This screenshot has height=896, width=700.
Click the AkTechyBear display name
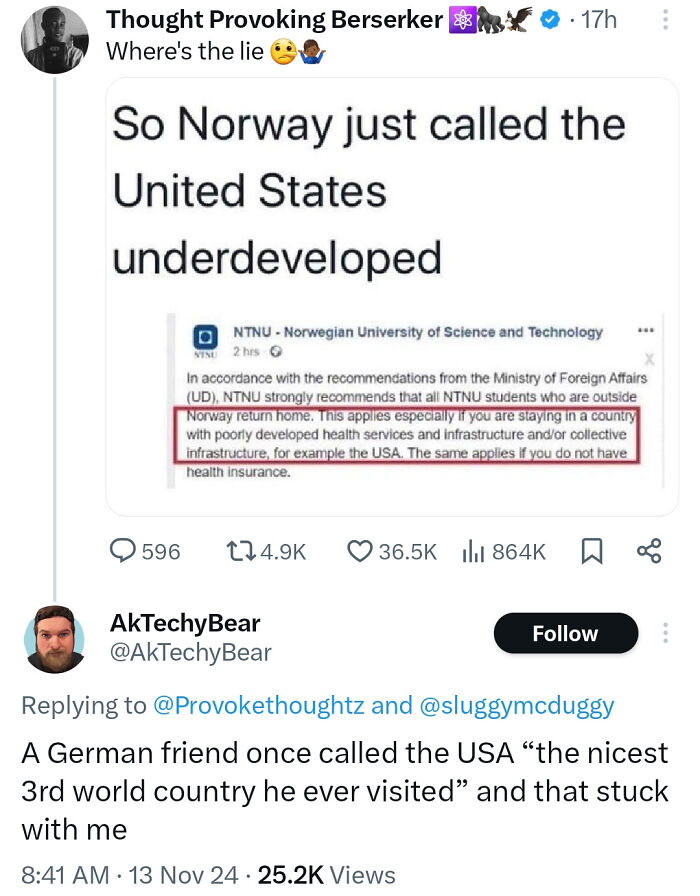click(x=185, y=623)
